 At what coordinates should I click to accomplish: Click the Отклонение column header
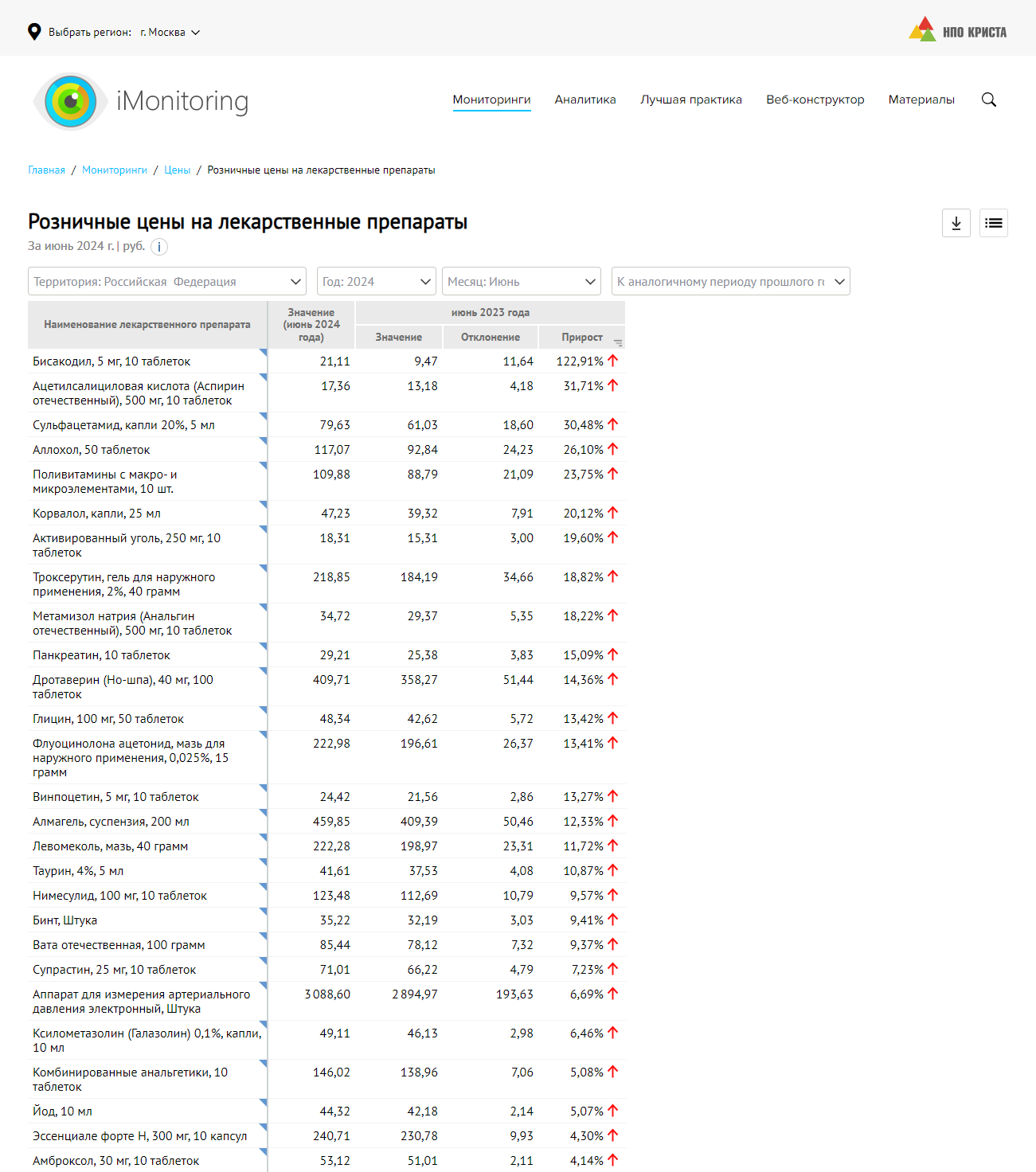[490, 337]
